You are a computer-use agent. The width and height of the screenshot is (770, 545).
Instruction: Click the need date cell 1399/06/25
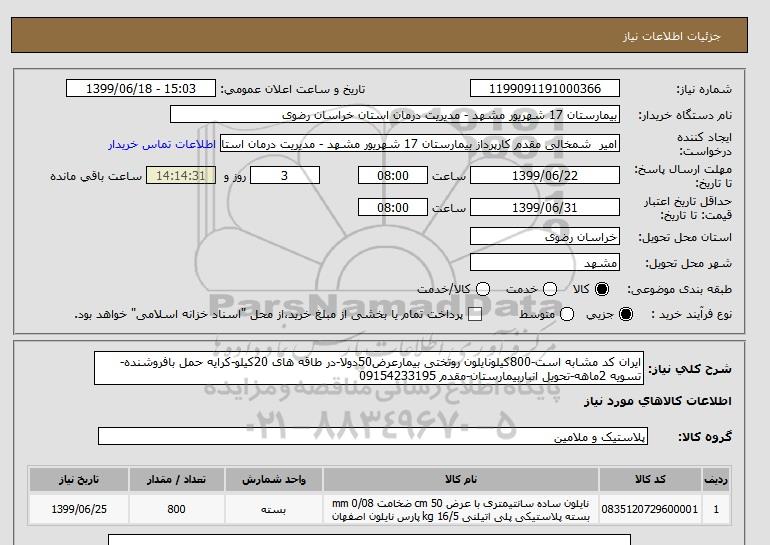click(79, 510)
